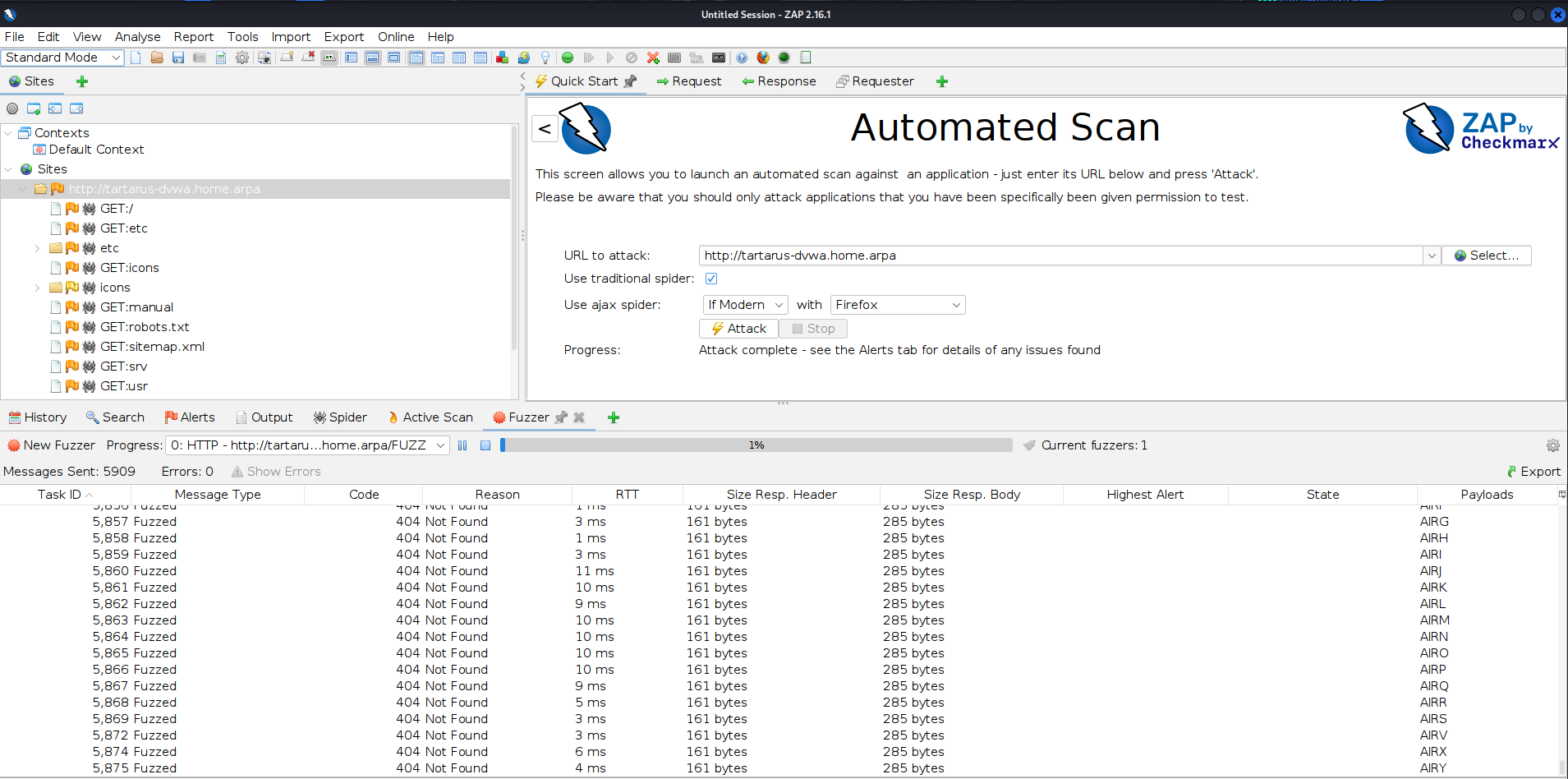
Task: Click the back arrow on Automated Scan
Action: (545, 129)
